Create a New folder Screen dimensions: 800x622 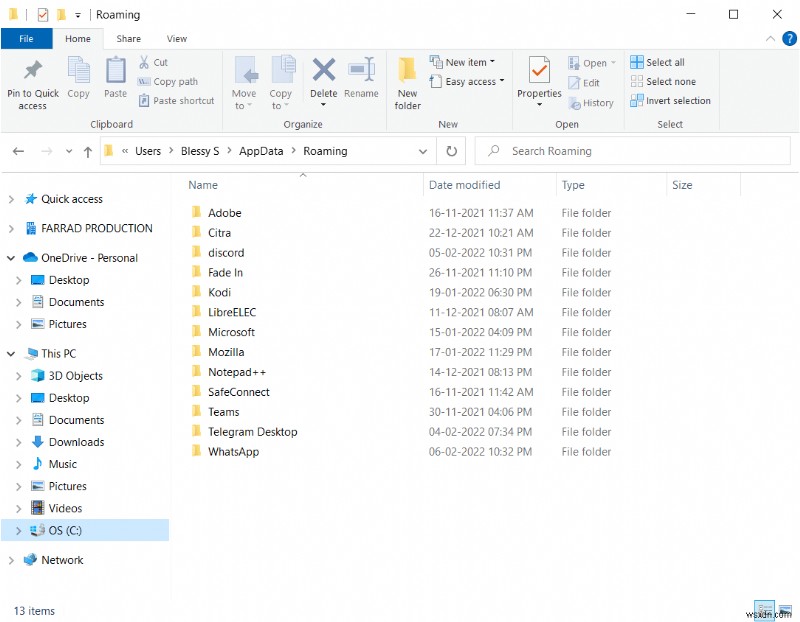coord(407,84)
